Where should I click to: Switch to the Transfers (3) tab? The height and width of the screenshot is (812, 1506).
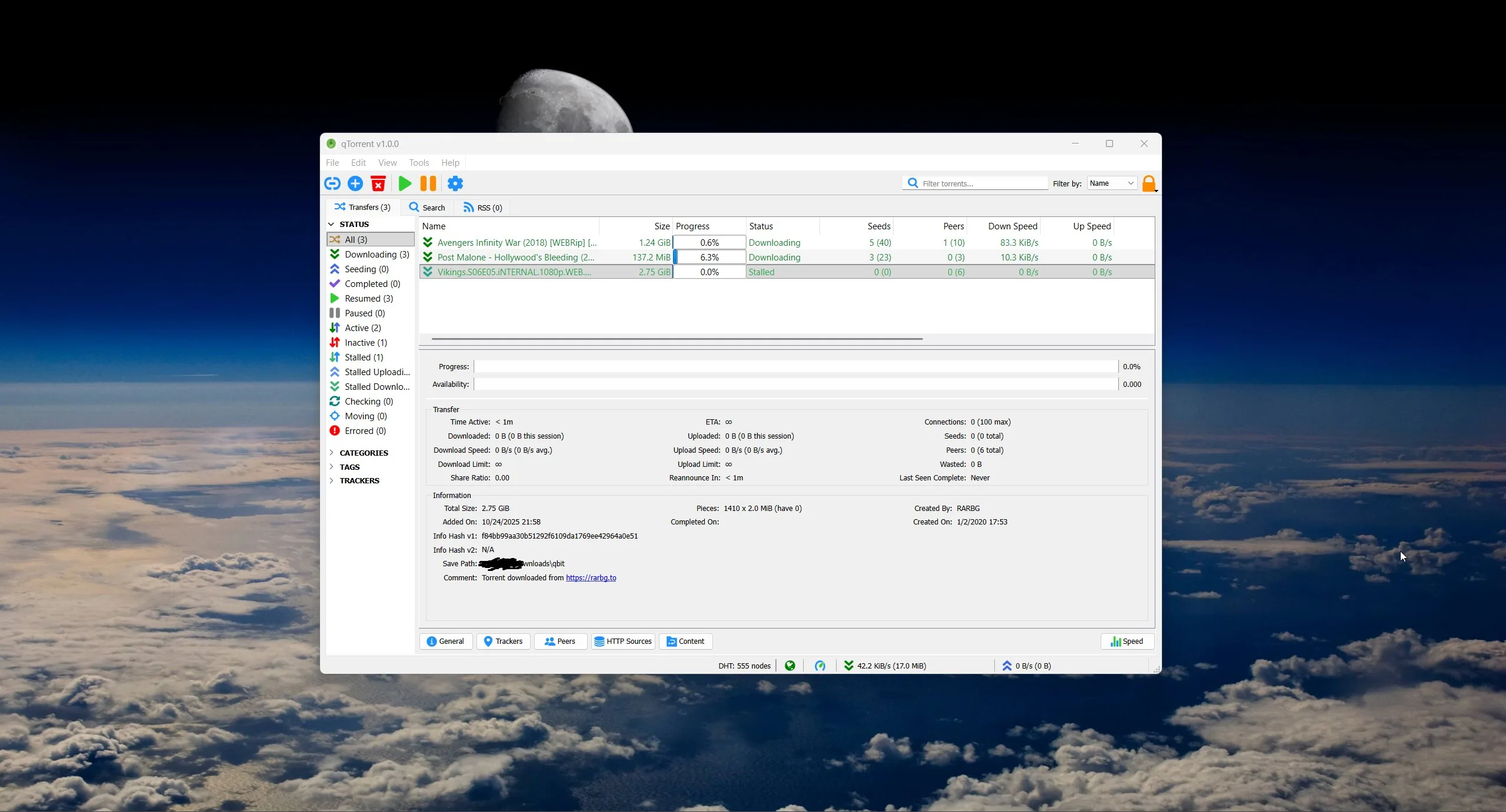coord(362,207)
